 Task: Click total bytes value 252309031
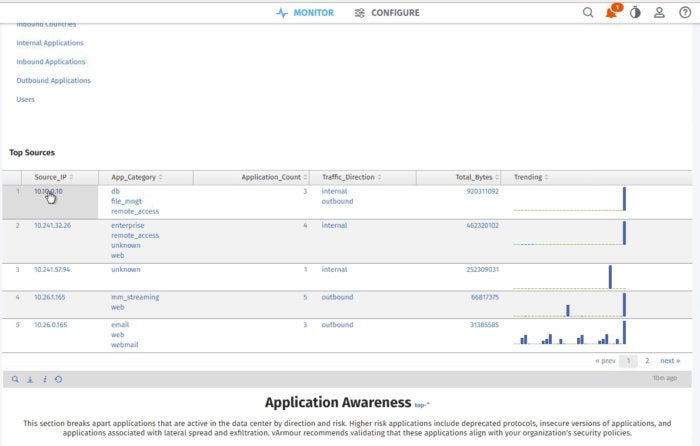pyautogui.click(x=483, y=270)
